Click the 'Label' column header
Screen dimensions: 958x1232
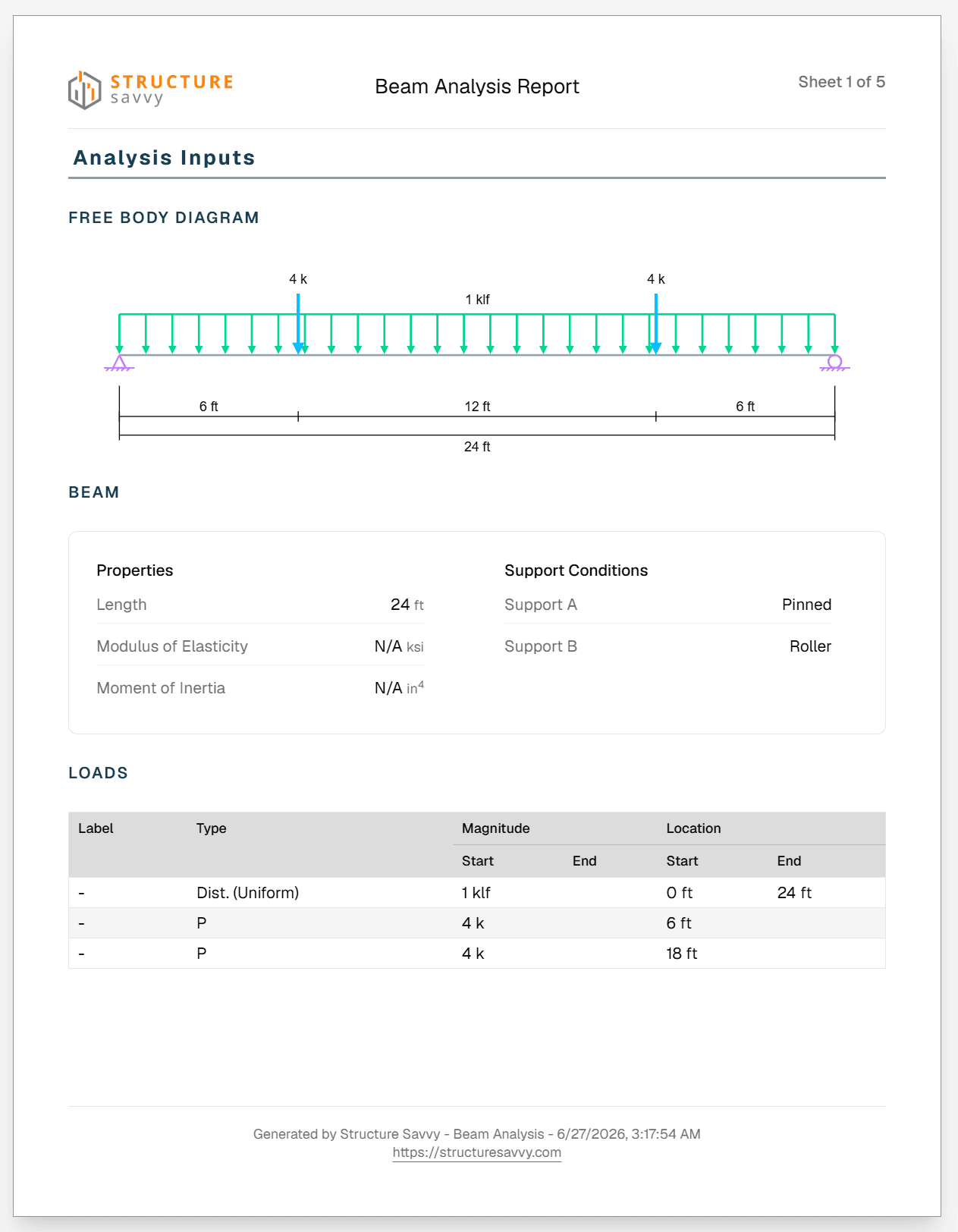click(x=96, y=828)
